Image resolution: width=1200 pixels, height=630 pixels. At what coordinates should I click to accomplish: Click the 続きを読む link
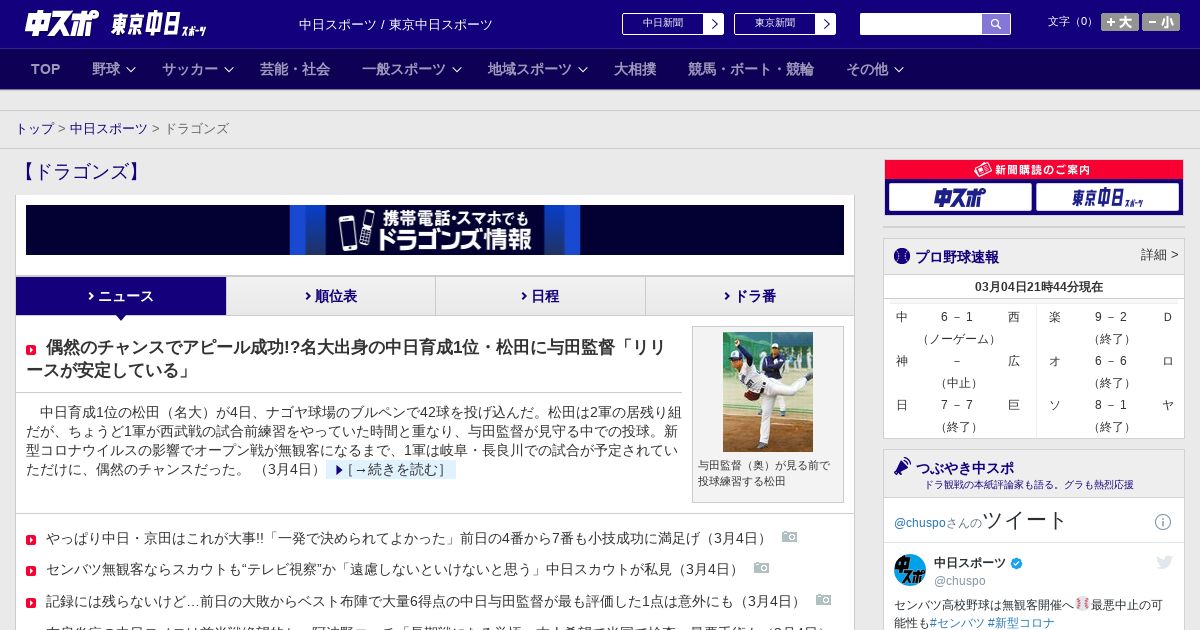[390, 470]
